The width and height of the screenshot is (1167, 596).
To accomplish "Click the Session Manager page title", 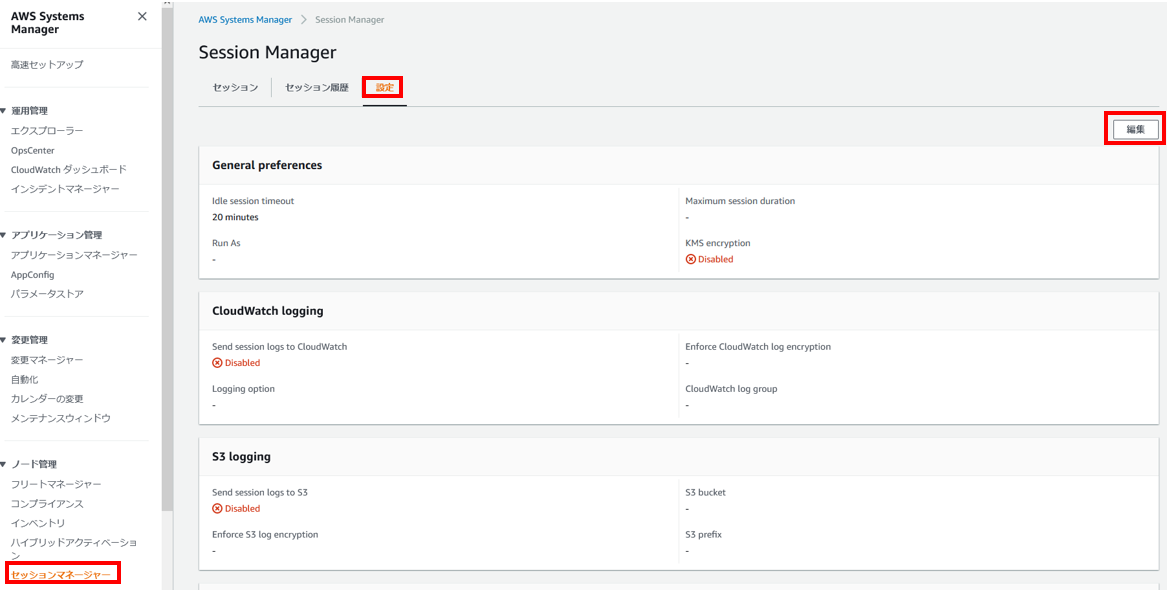I will pyautogui.click(x=267, y=52).
